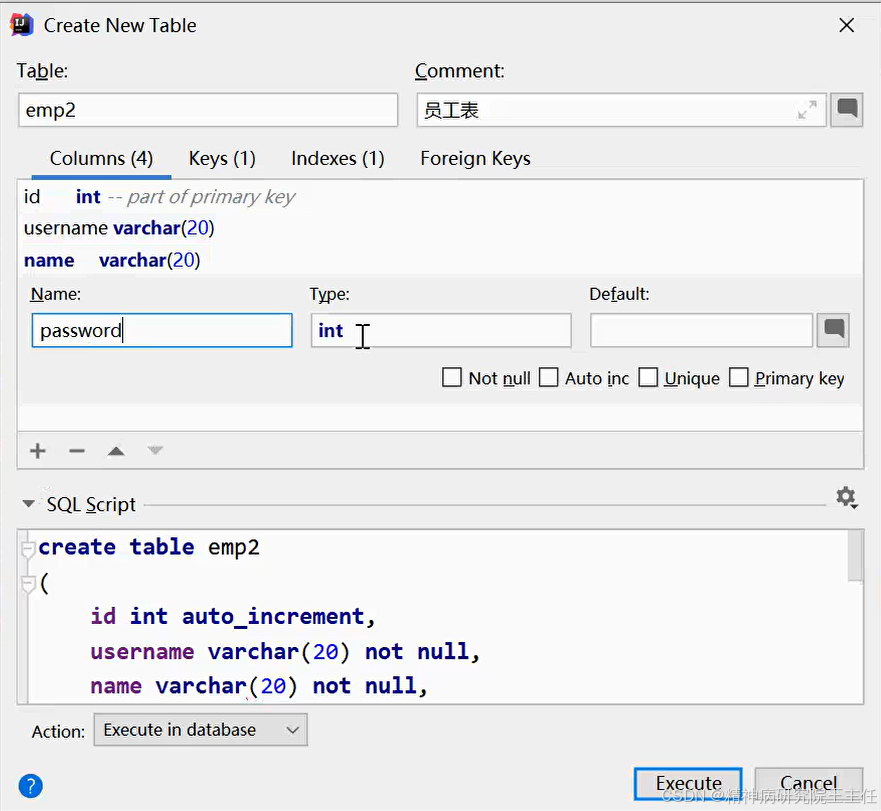The height and width of the screenshot is (811, 881).
Task: Move column up with the up arrow icon
Action: click(116, 450)
